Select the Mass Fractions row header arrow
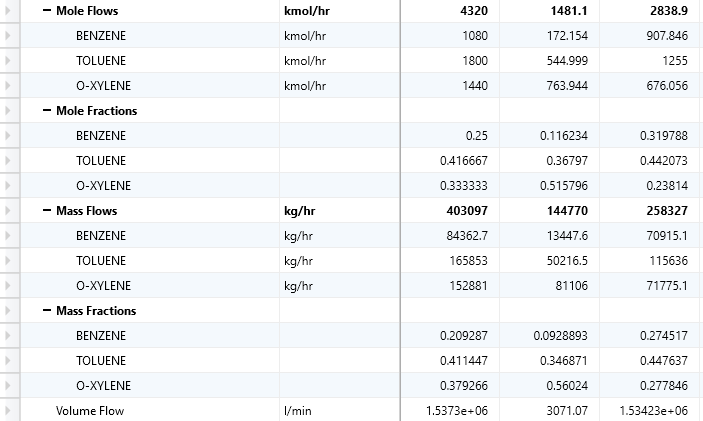The height and width of the screenshot is (421, 703). 8,310
